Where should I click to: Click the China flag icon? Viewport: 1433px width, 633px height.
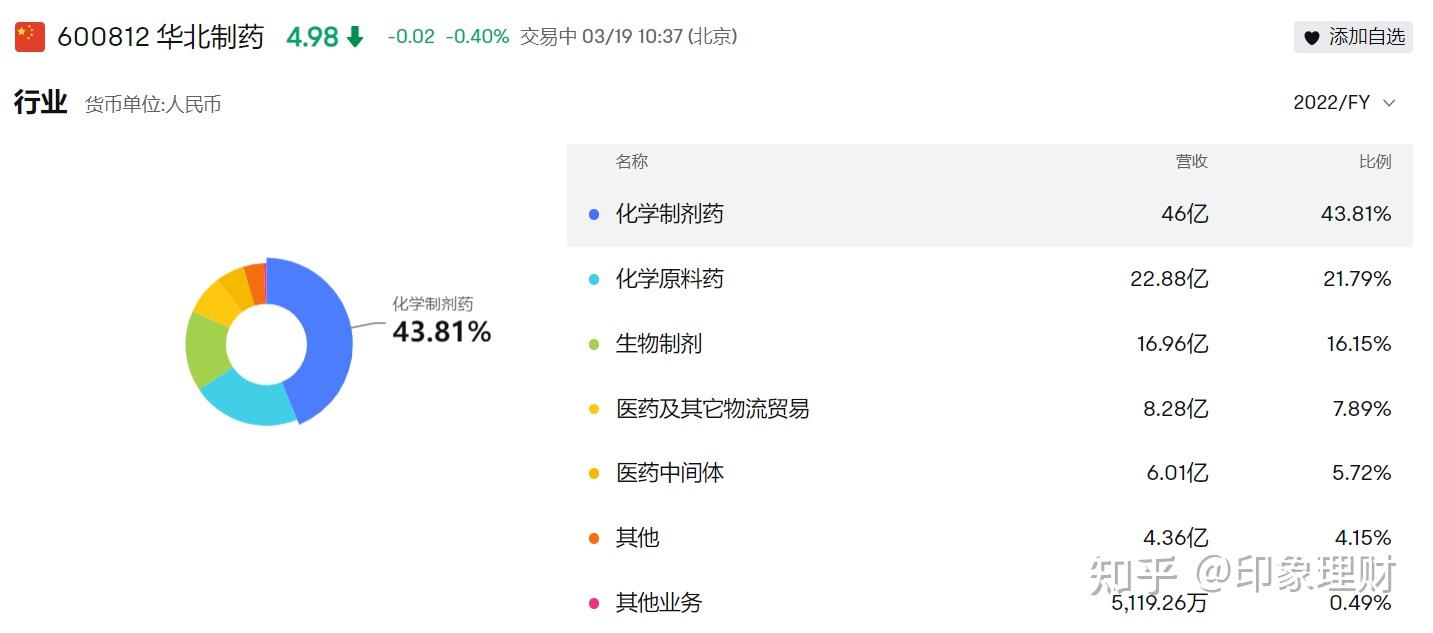click(30, 38)
